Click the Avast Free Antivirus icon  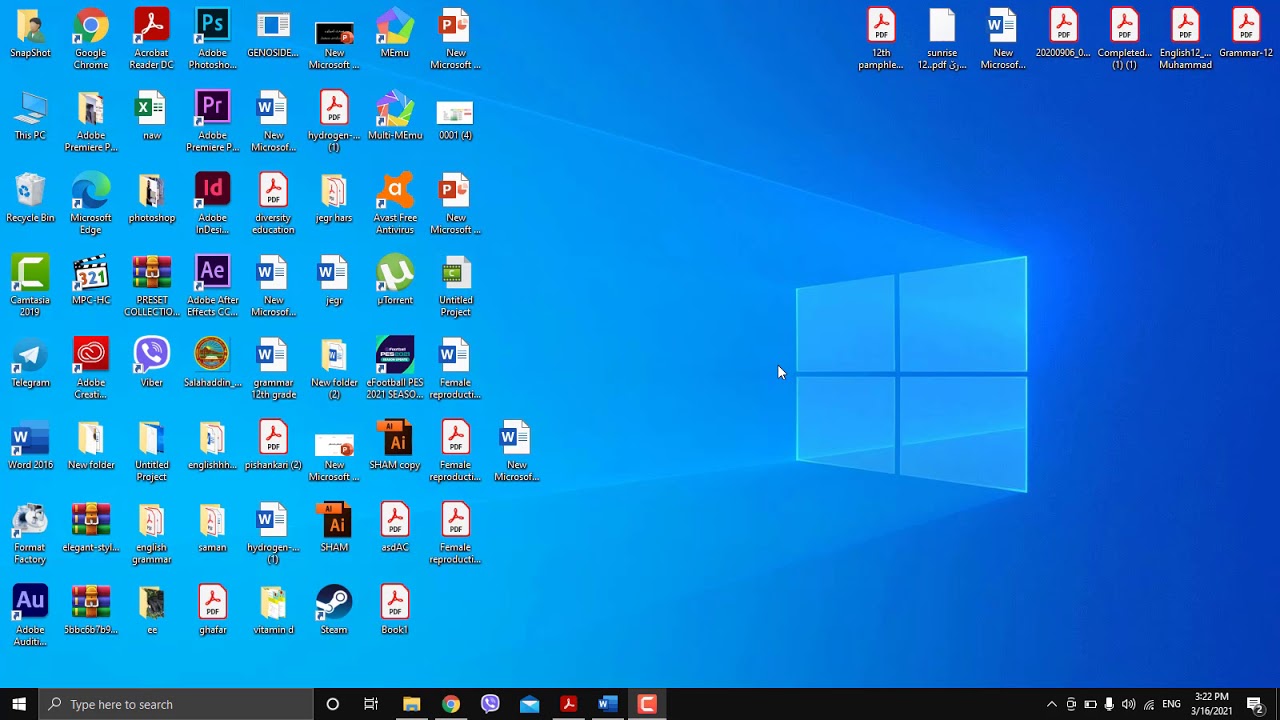395,204
